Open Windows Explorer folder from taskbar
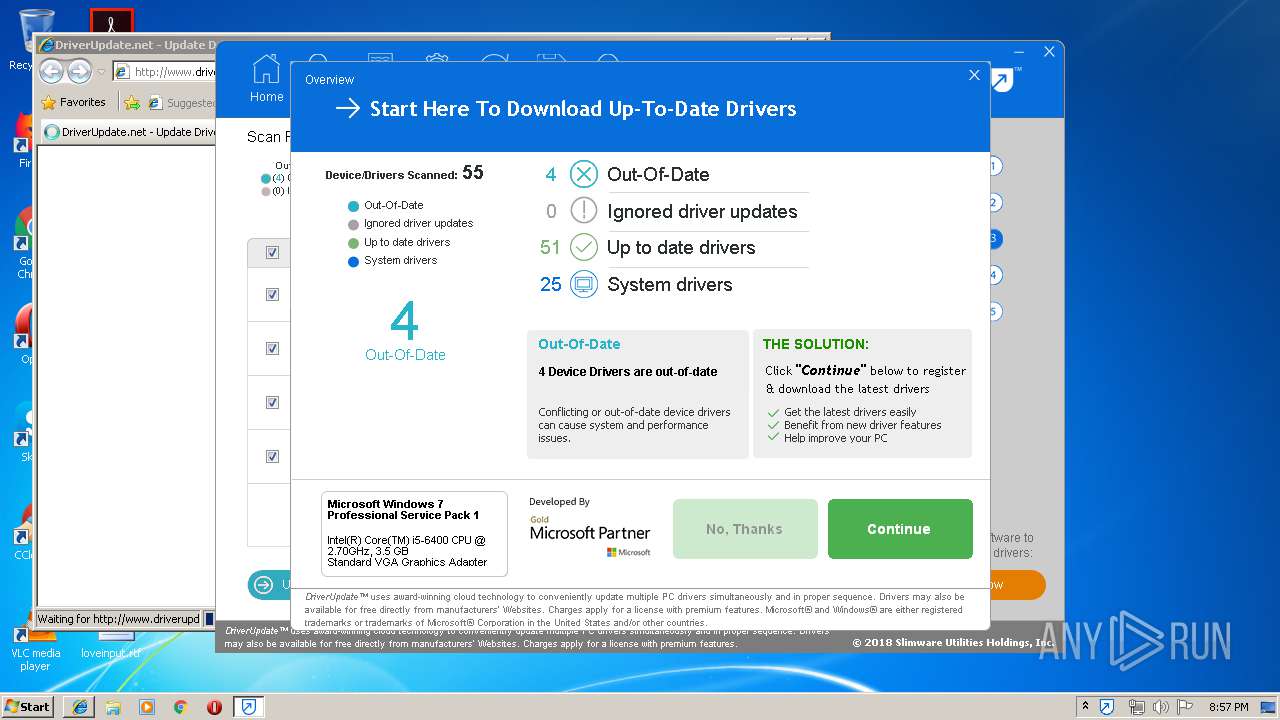 point(113,707)
